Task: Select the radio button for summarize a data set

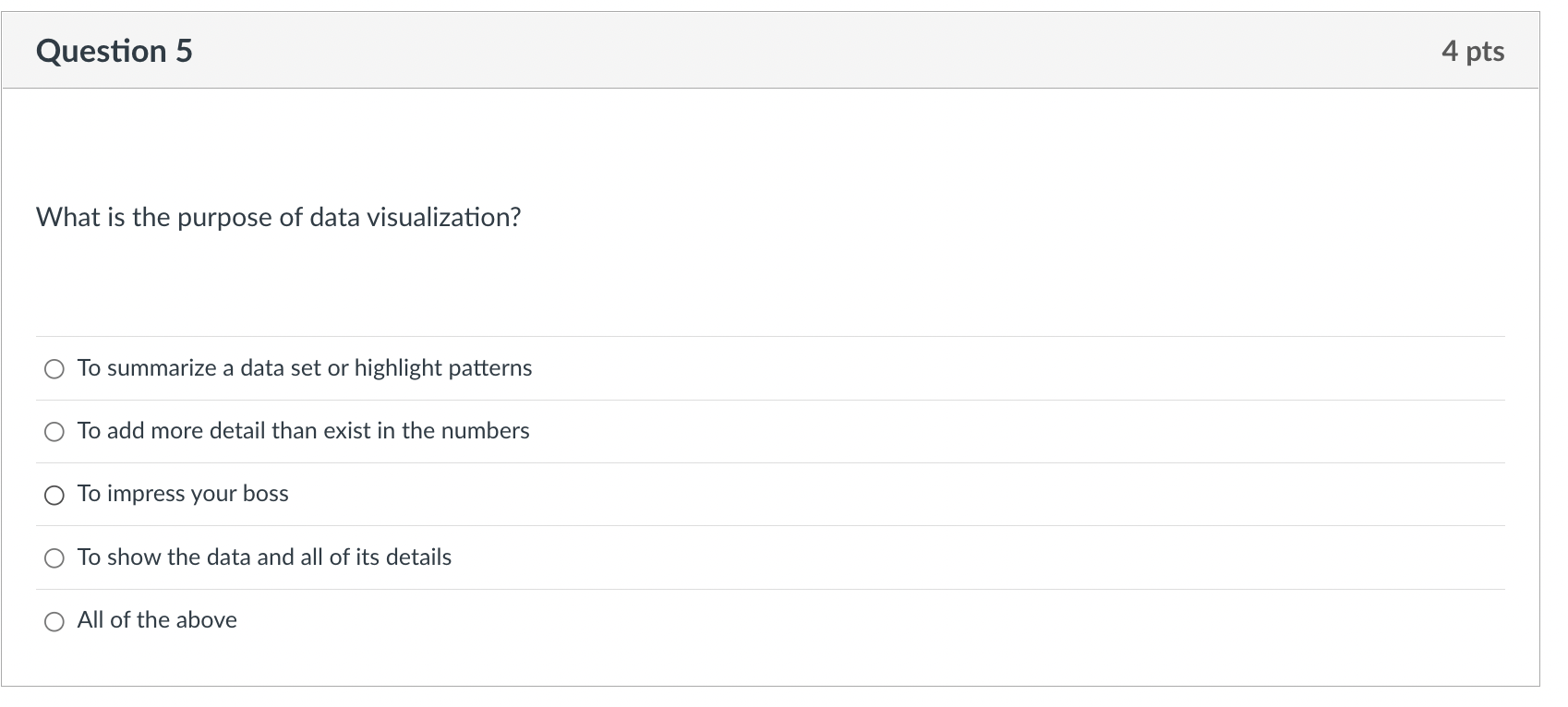Action: [54, 369]
